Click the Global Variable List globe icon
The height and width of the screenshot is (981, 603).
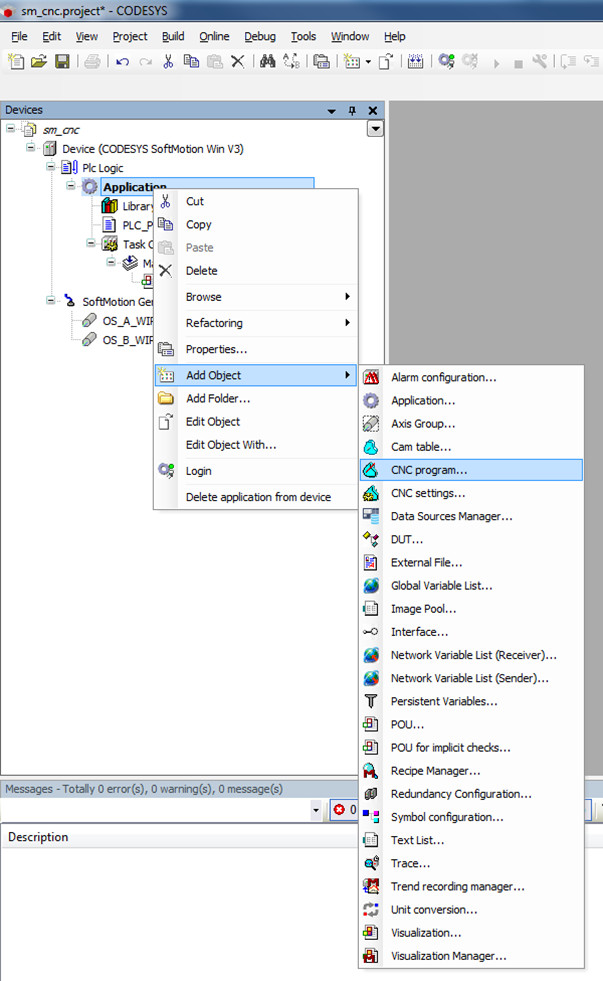click(371, 585)
